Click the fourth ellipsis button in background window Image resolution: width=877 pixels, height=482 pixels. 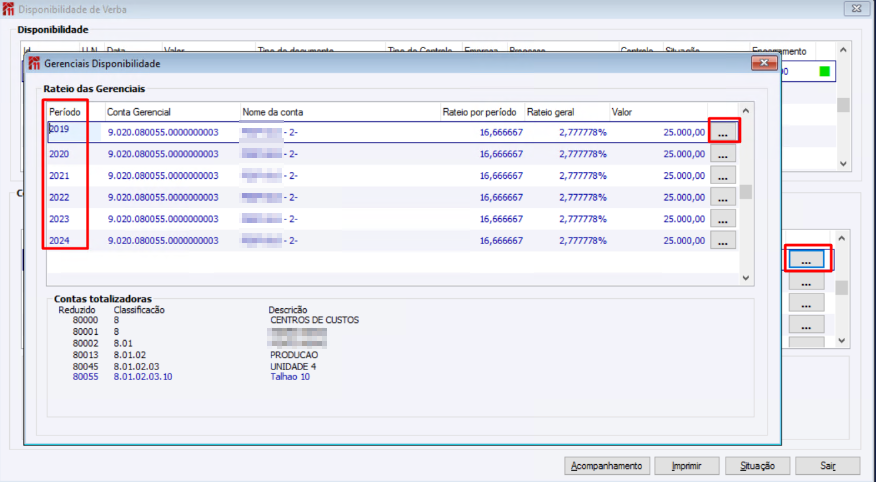[806, 325]
